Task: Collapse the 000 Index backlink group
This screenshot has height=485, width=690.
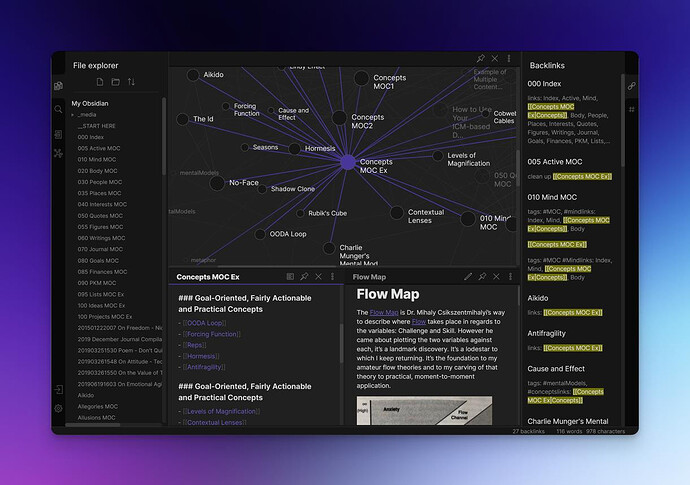Action: [544, 84]
